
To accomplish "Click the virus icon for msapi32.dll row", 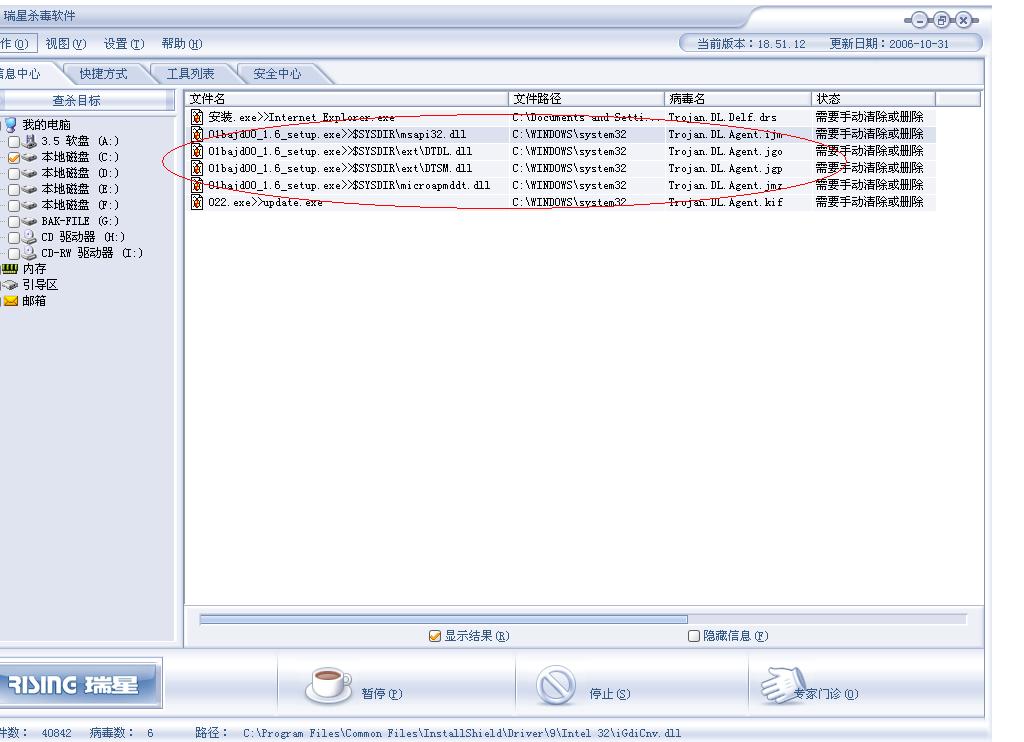I will (197, 134).
